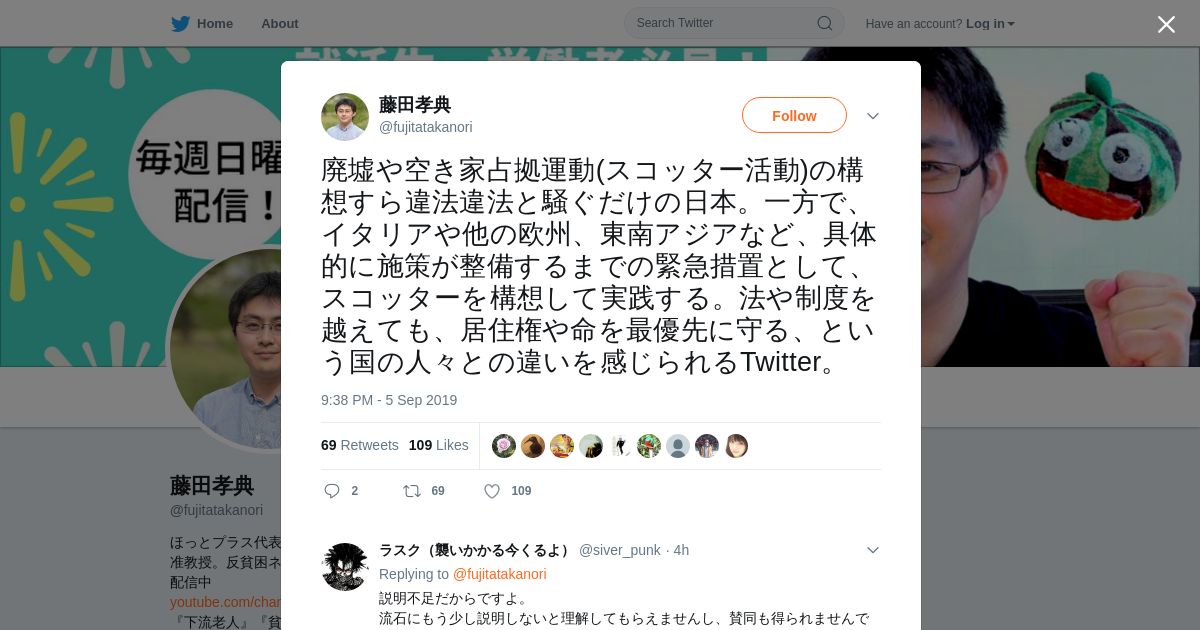Click the Twitter bird logo
The height and width of the screenshot is (630, 1200).
tap(180, 23)
